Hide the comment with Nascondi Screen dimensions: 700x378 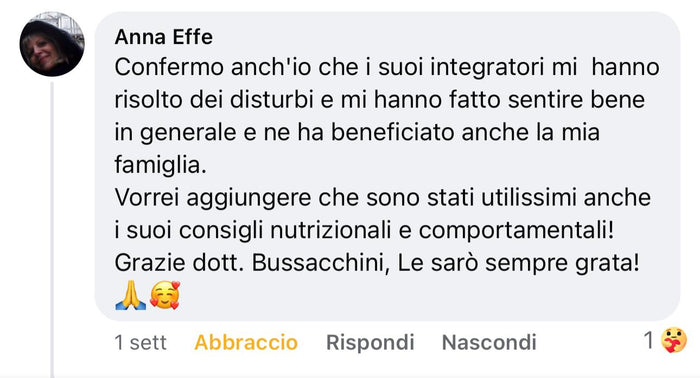tap(489, 342)
